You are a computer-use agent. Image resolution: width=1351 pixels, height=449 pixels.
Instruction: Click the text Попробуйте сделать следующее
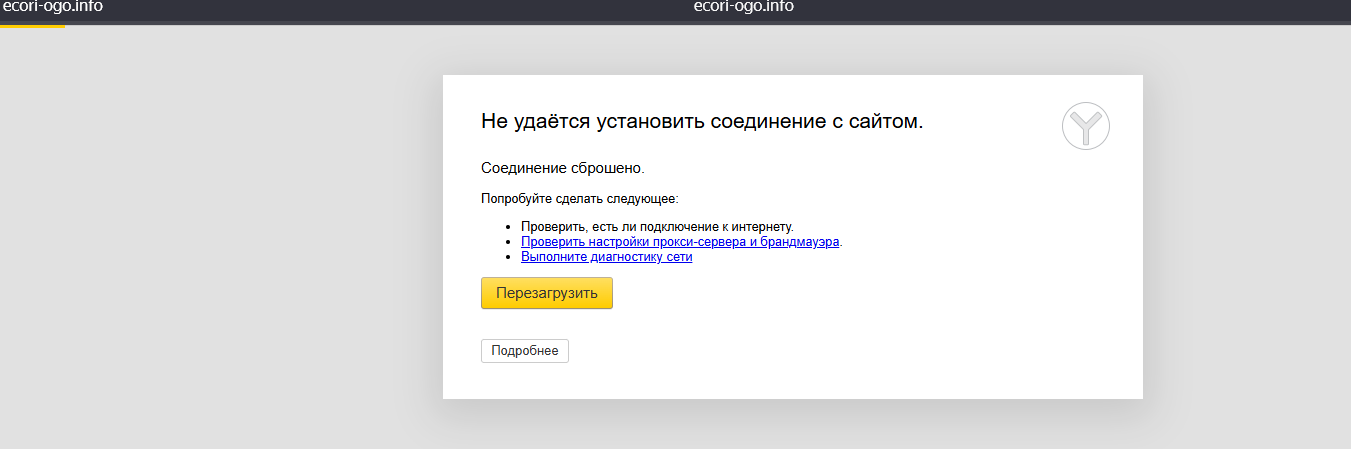(x=580, y=199)
